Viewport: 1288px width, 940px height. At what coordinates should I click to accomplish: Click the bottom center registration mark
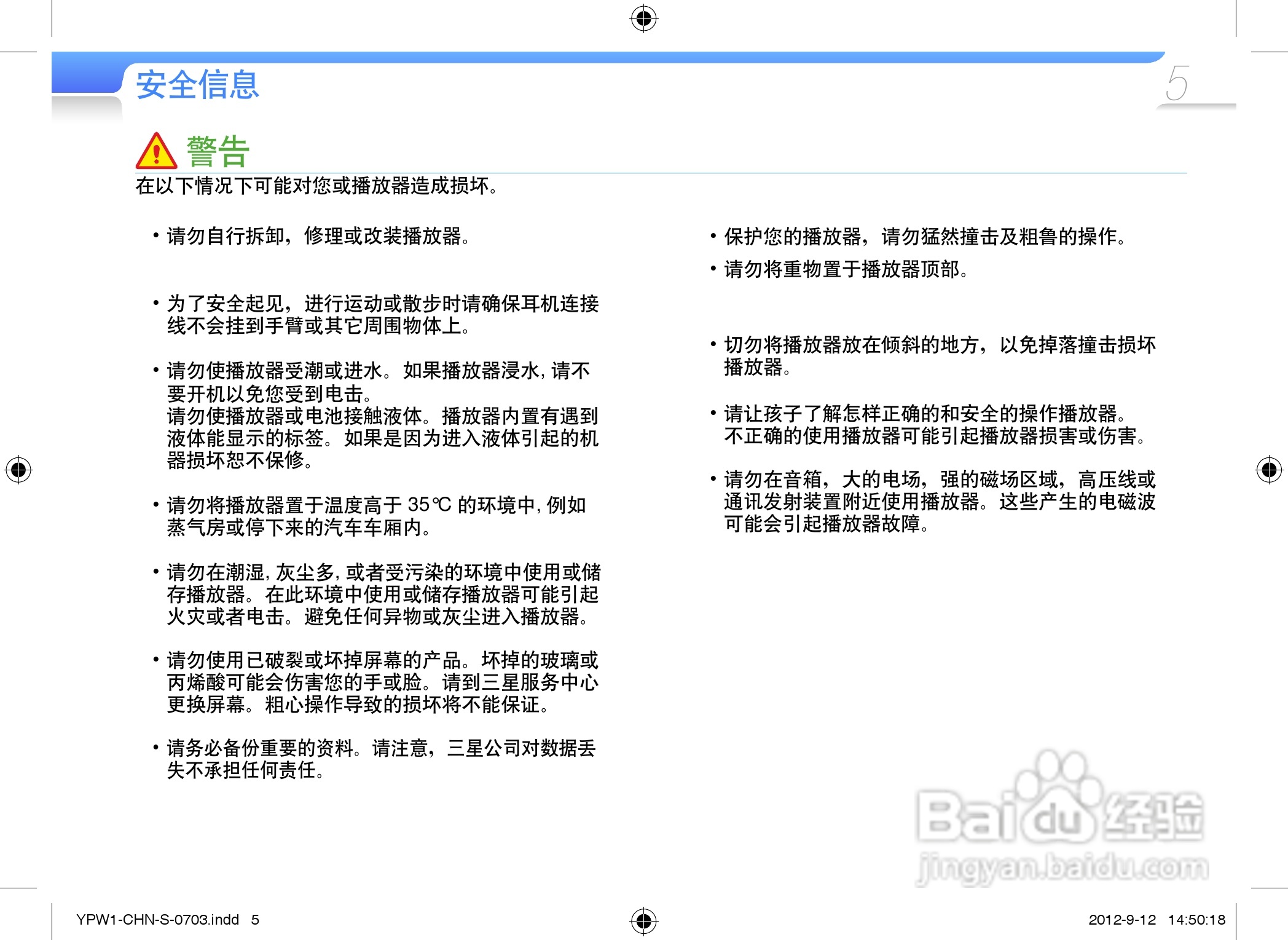tap(643, 920)
